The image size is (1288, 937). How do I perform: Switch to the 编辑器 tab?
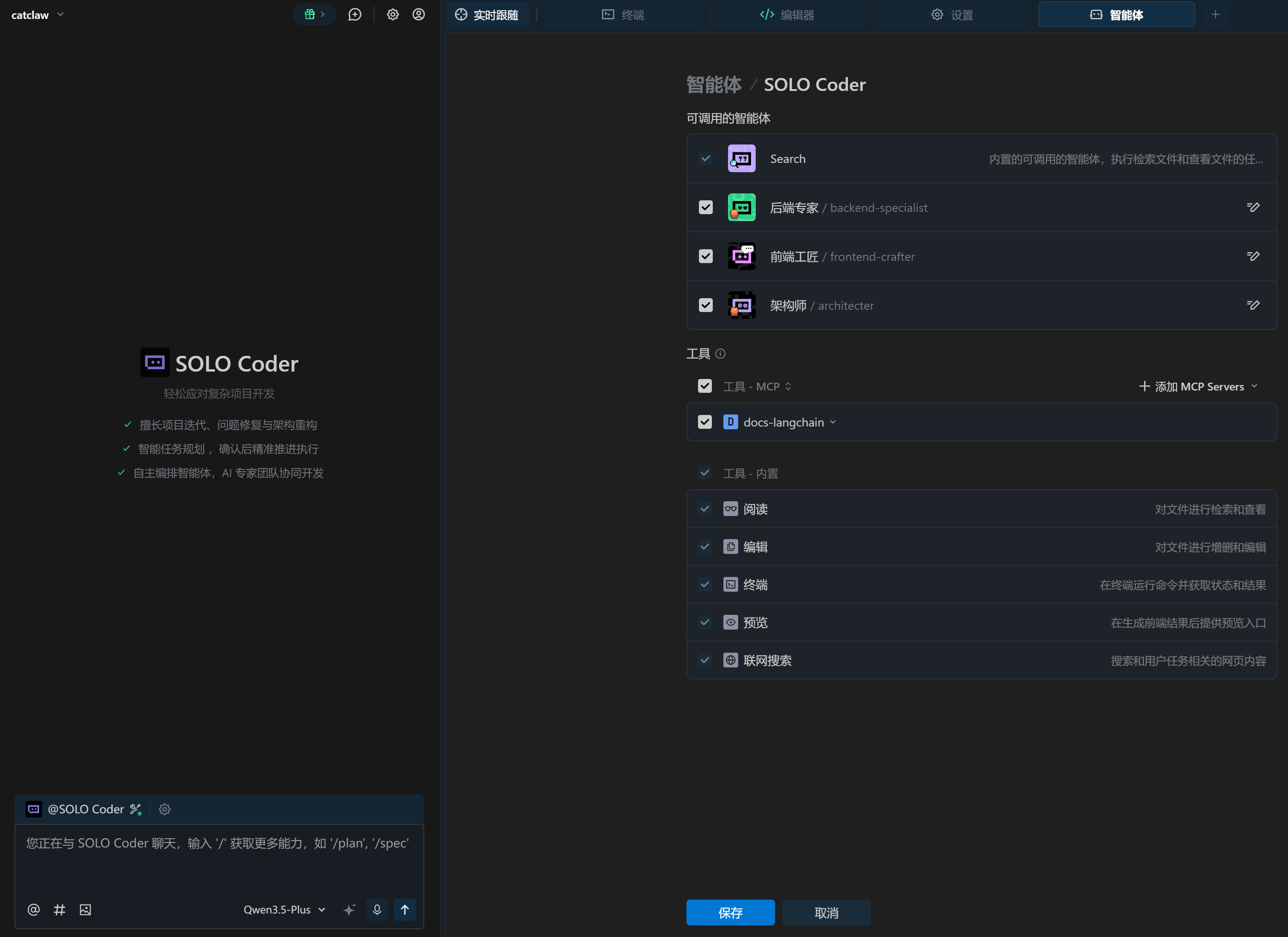(x=787, y=15)
